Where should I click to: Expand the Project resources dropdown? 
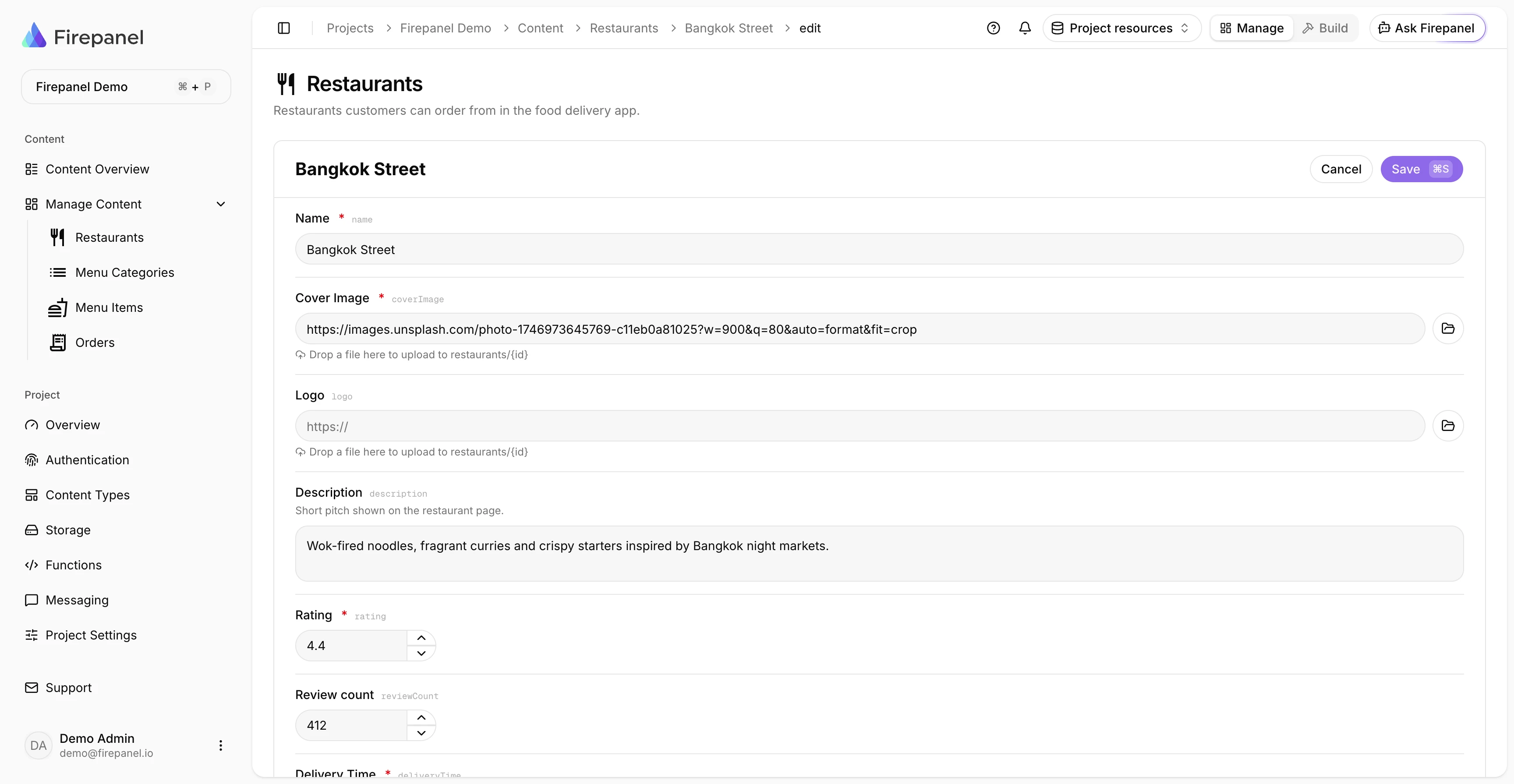[1121, 28]
